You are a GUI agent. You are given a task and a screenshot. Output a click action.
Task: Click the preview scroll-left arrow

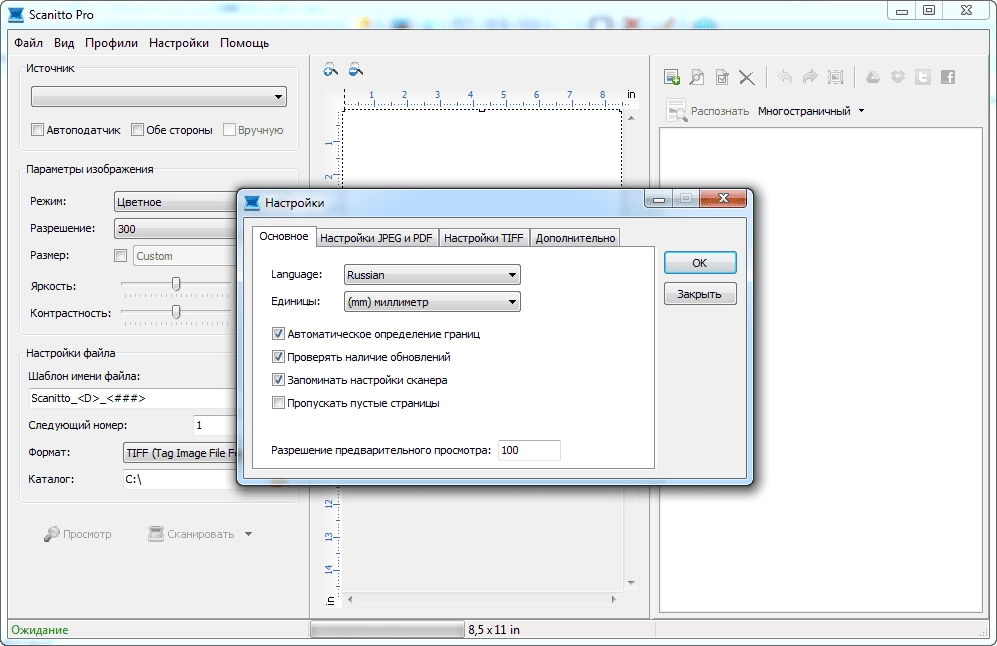pyautogui.click(x=350, y=599)
